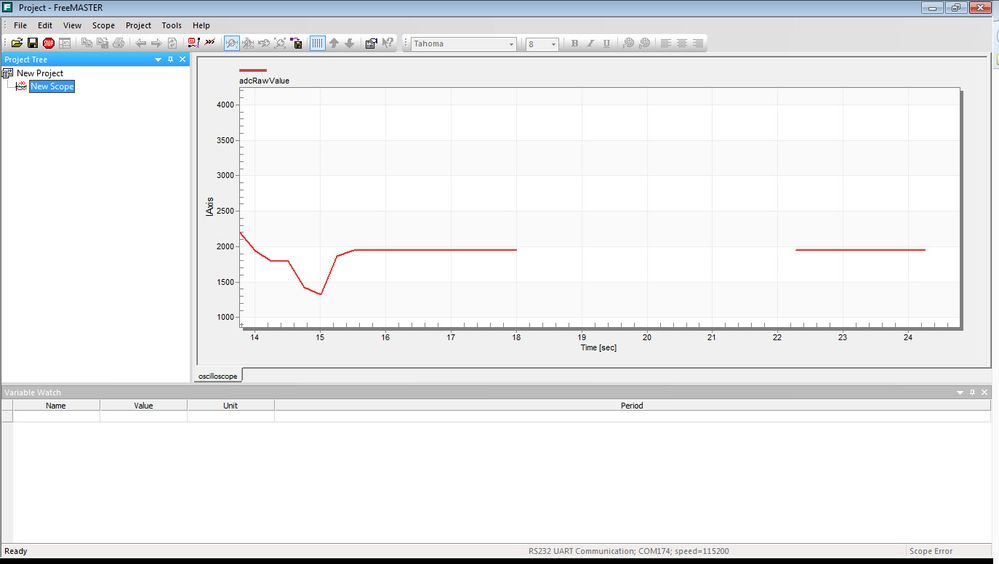Screen dimensions: 999x564
Task: Click the Refresh page icon
Action: [172, 43]
